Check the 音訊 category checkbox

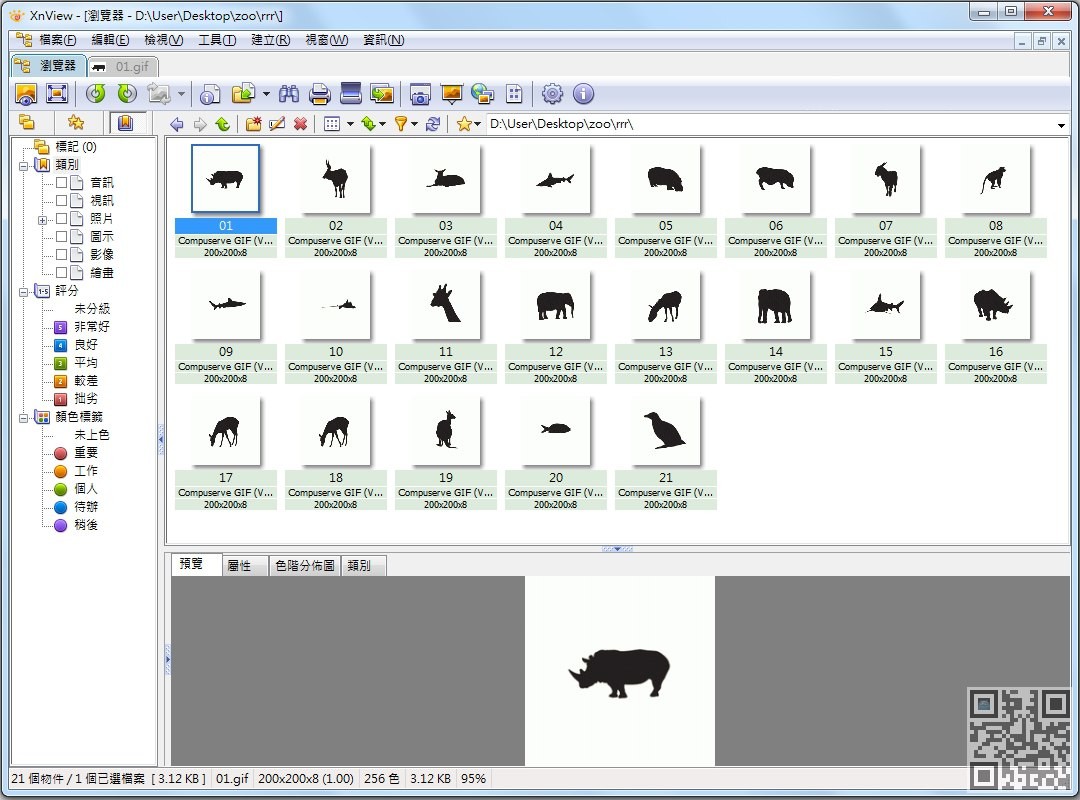pos(61,183)
